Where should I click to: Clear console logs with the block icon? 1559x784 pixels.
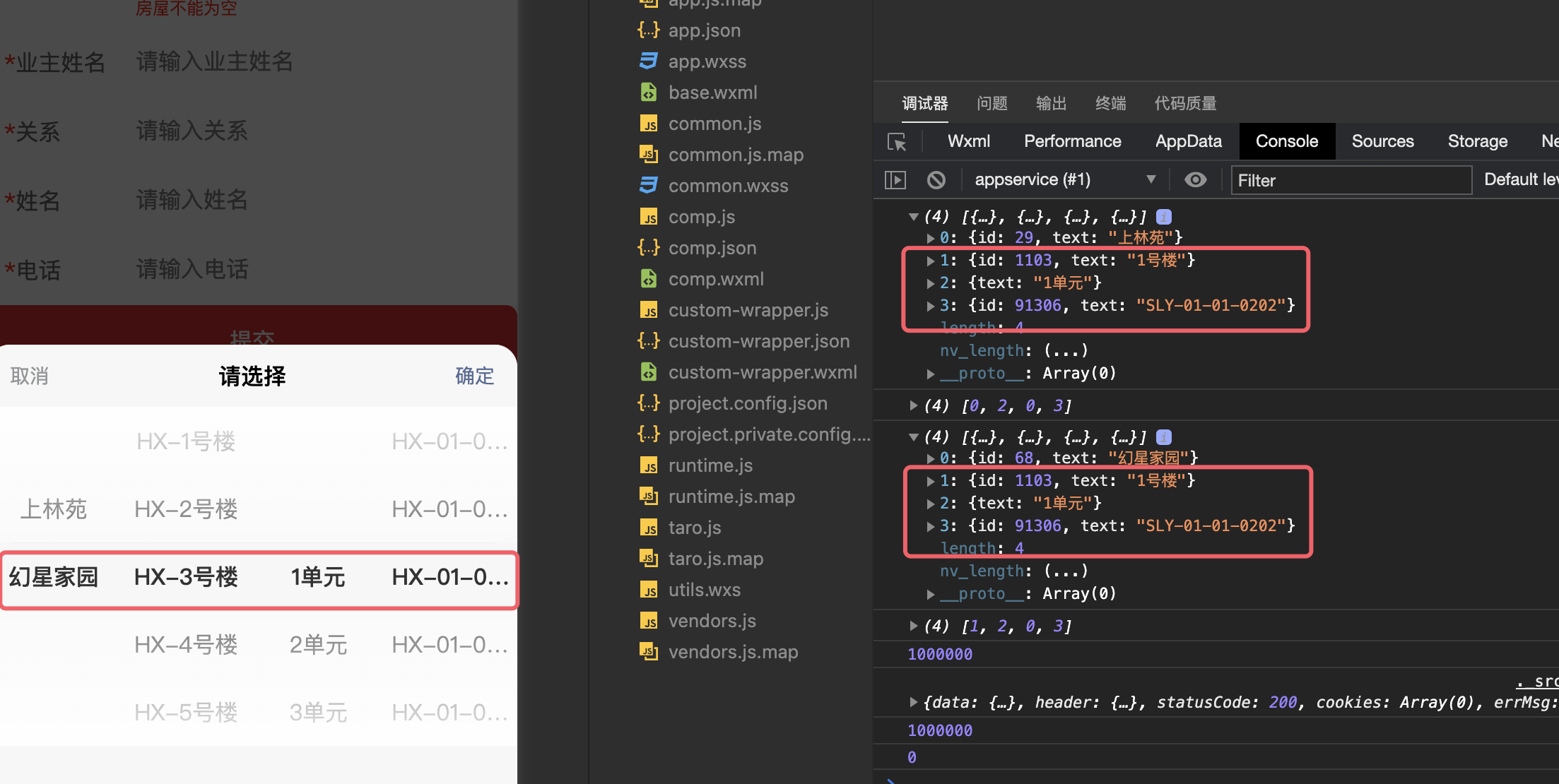(936, 179)
